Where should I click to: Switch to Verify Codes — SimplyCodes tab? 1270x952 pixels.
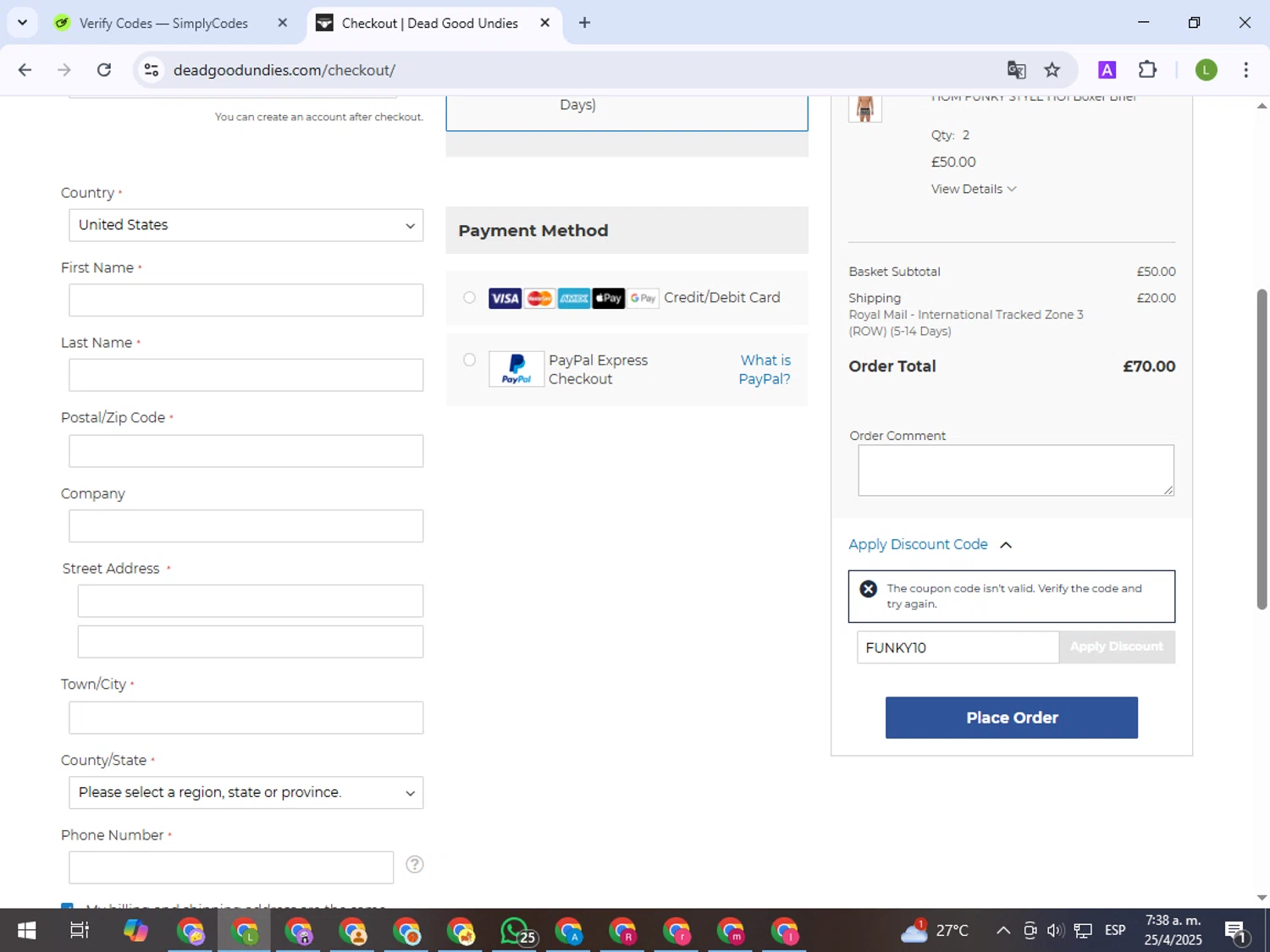163,23
